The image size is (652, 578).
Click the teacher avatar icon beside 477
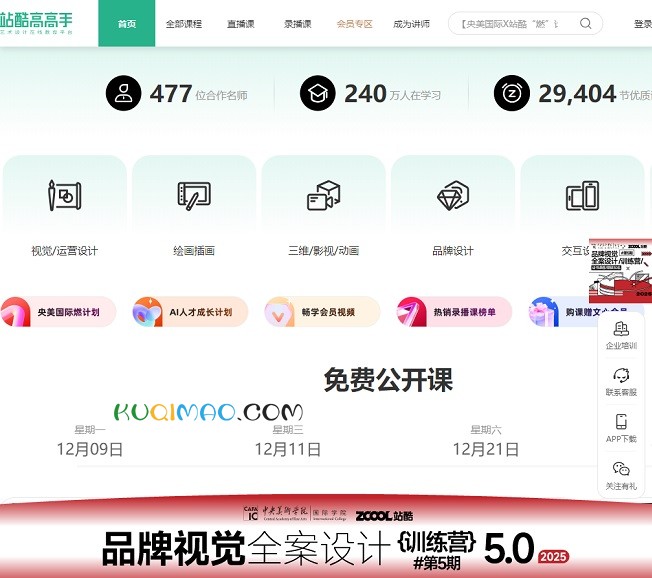[x=123, y=93]
